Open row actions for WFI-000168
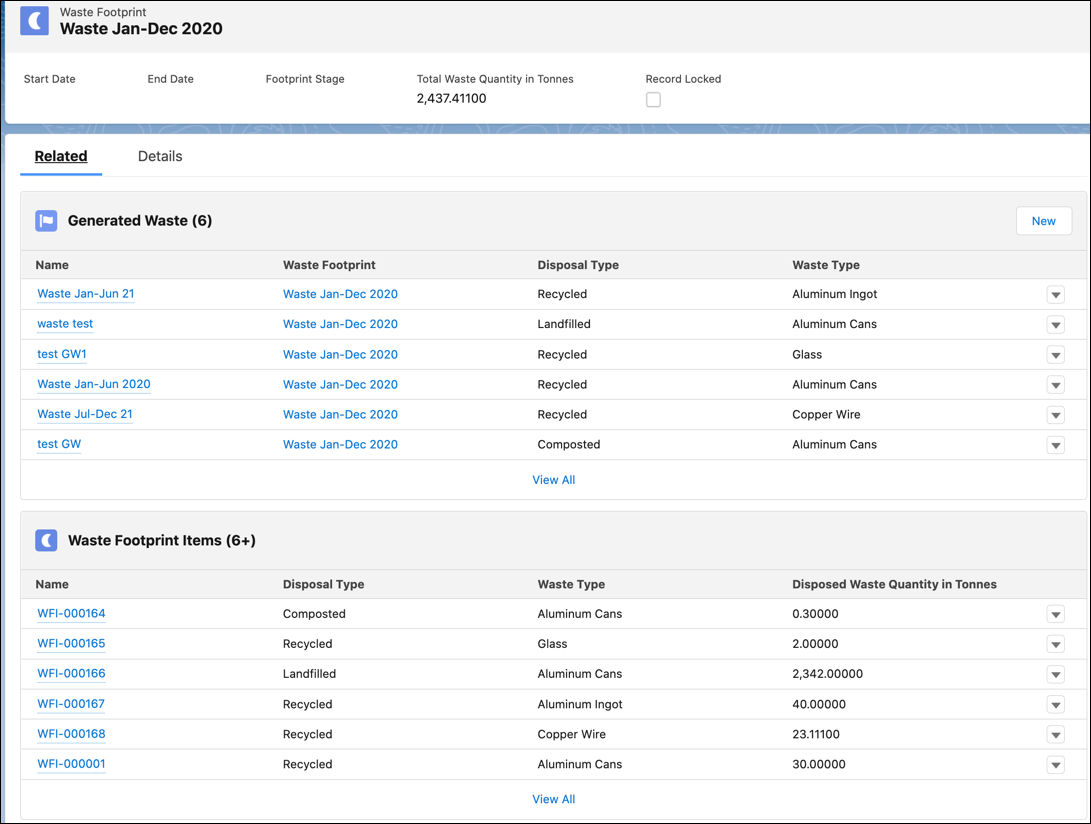Image resolution: width=1091 pixels, height=824 pixels. tap(1056, 734)
